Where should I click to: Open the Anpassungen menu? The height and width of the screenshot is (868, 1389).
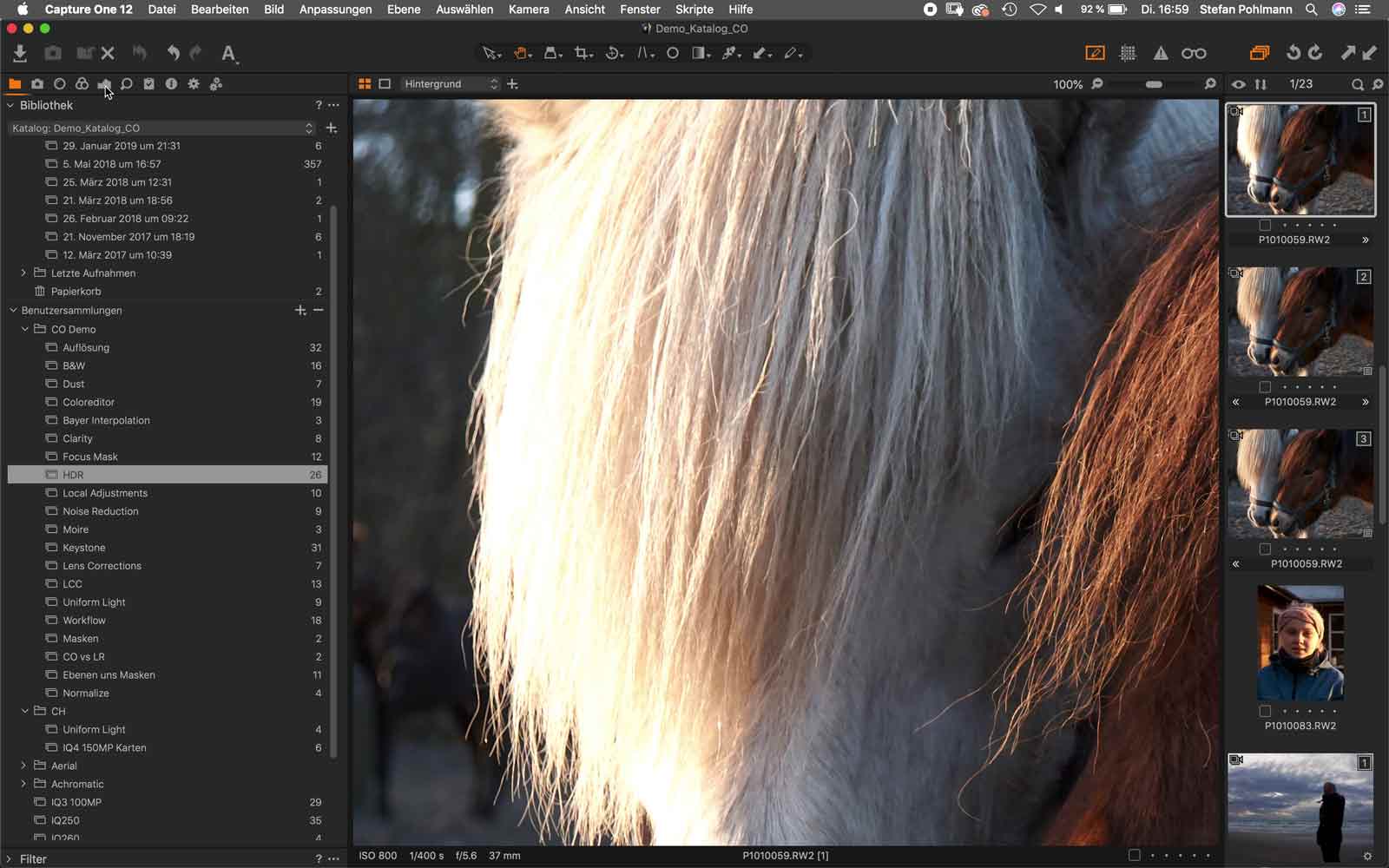click(335, 10)
